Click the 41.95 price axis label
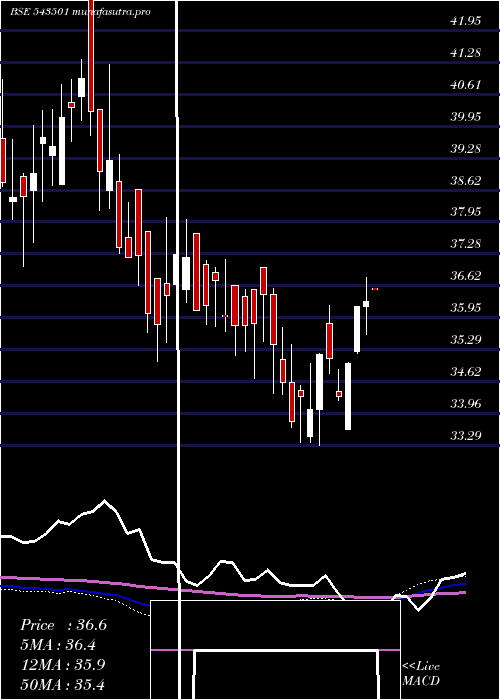Screen dimensions: 500x700 coord(466,21)
